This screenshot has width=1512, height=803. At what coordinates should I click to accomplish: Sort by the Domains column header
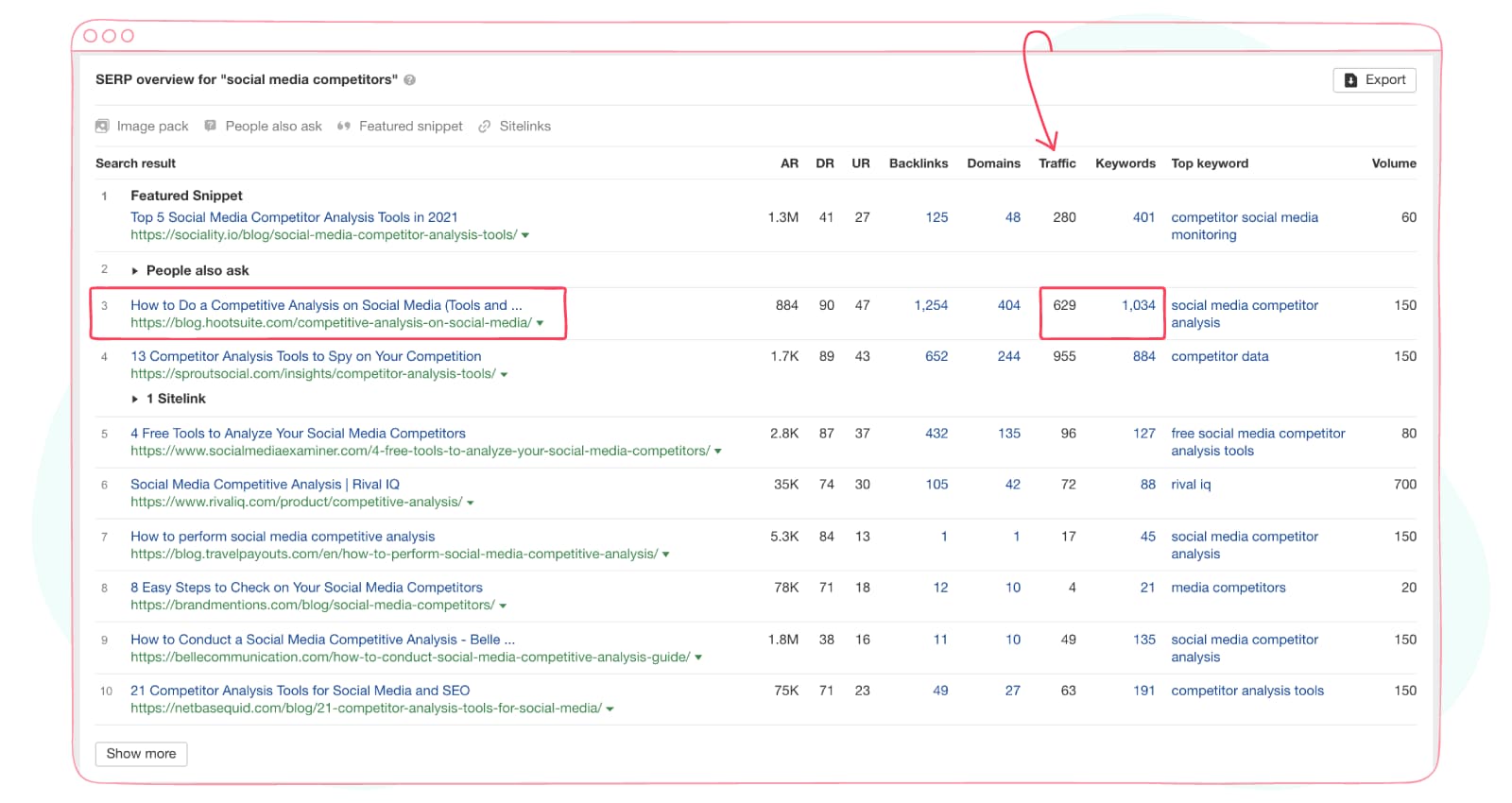(x=994, y=163)
